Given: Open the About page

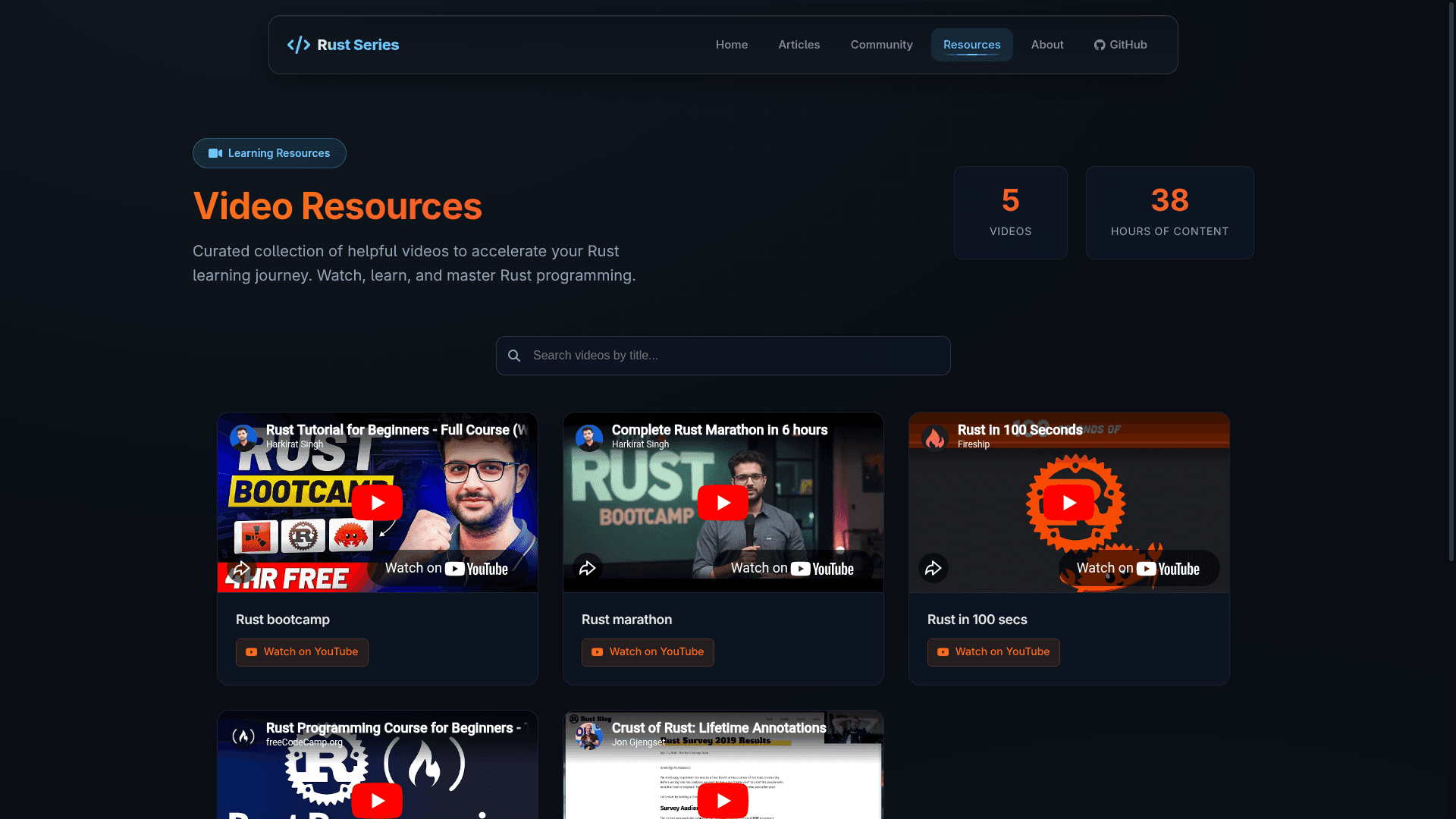Looking at the screenshot, I should (1046, 45).
